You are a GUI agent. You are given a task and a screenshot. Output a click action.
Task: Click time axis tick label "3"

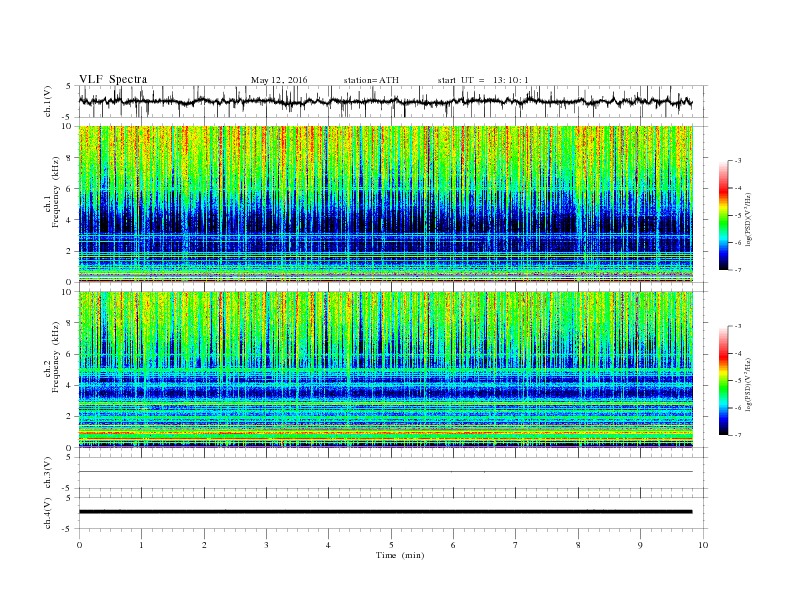click(266, 545)
